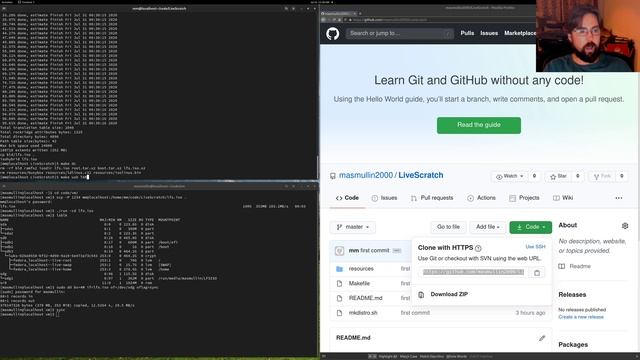Open the Add file dropdown

(x=488, y=227)
